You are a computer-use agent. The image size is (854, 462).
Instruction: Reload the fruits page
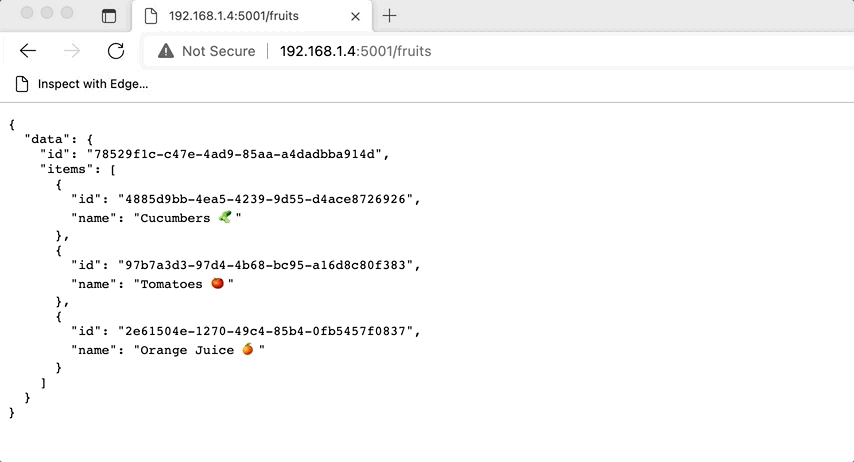pyautogui.click(x=116, y=51)
